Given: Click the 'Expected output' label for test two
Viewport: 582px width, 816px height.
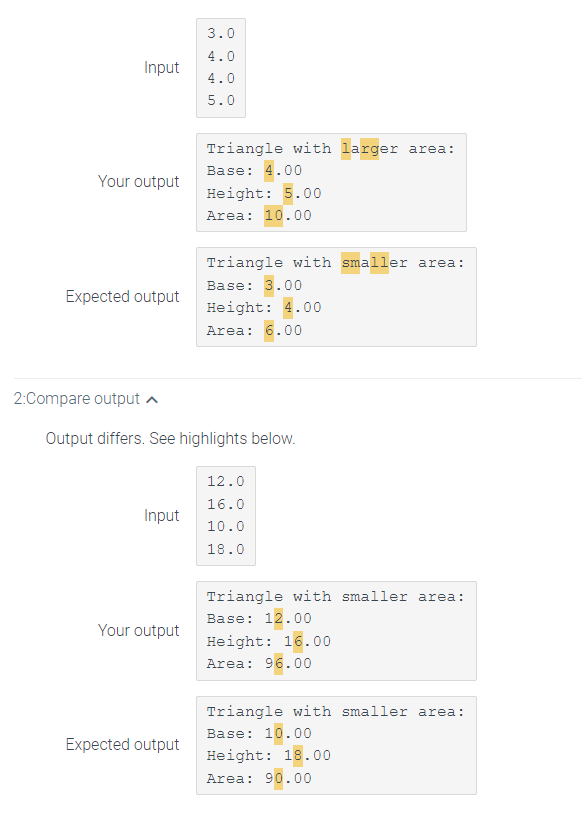Looking at the screenshot, I should coord(122,744).
